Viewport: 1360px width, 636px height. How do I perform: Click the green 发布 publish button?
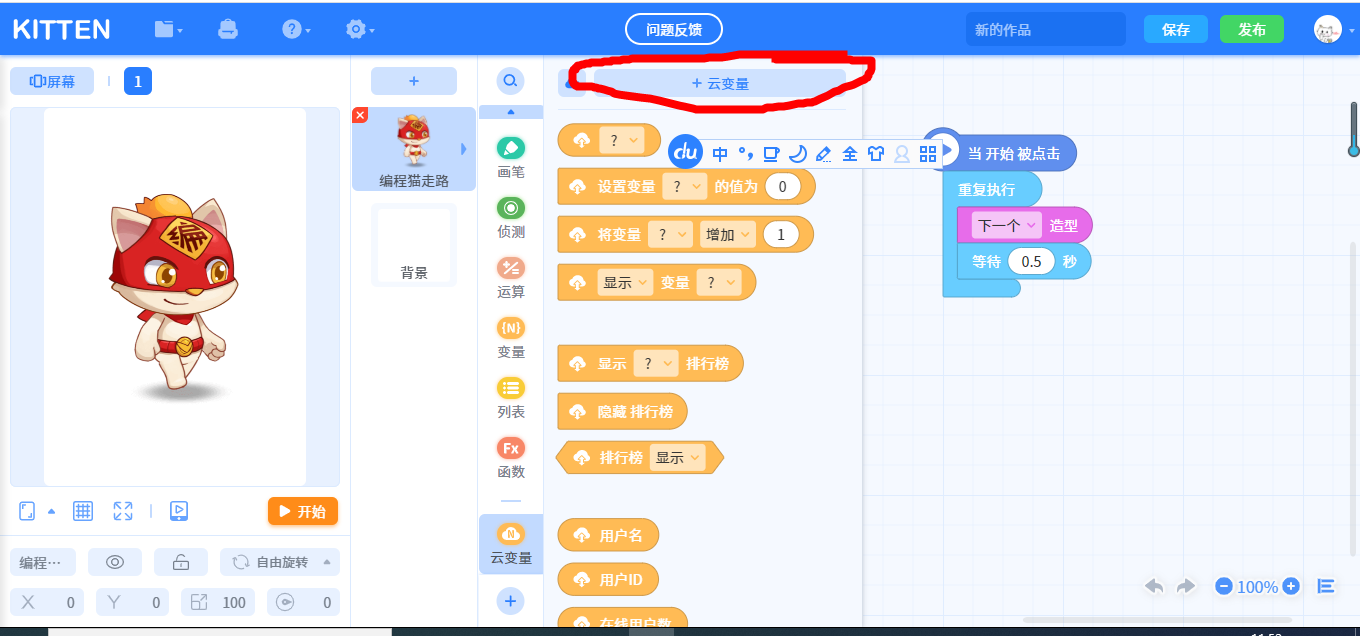point(1252,29)
